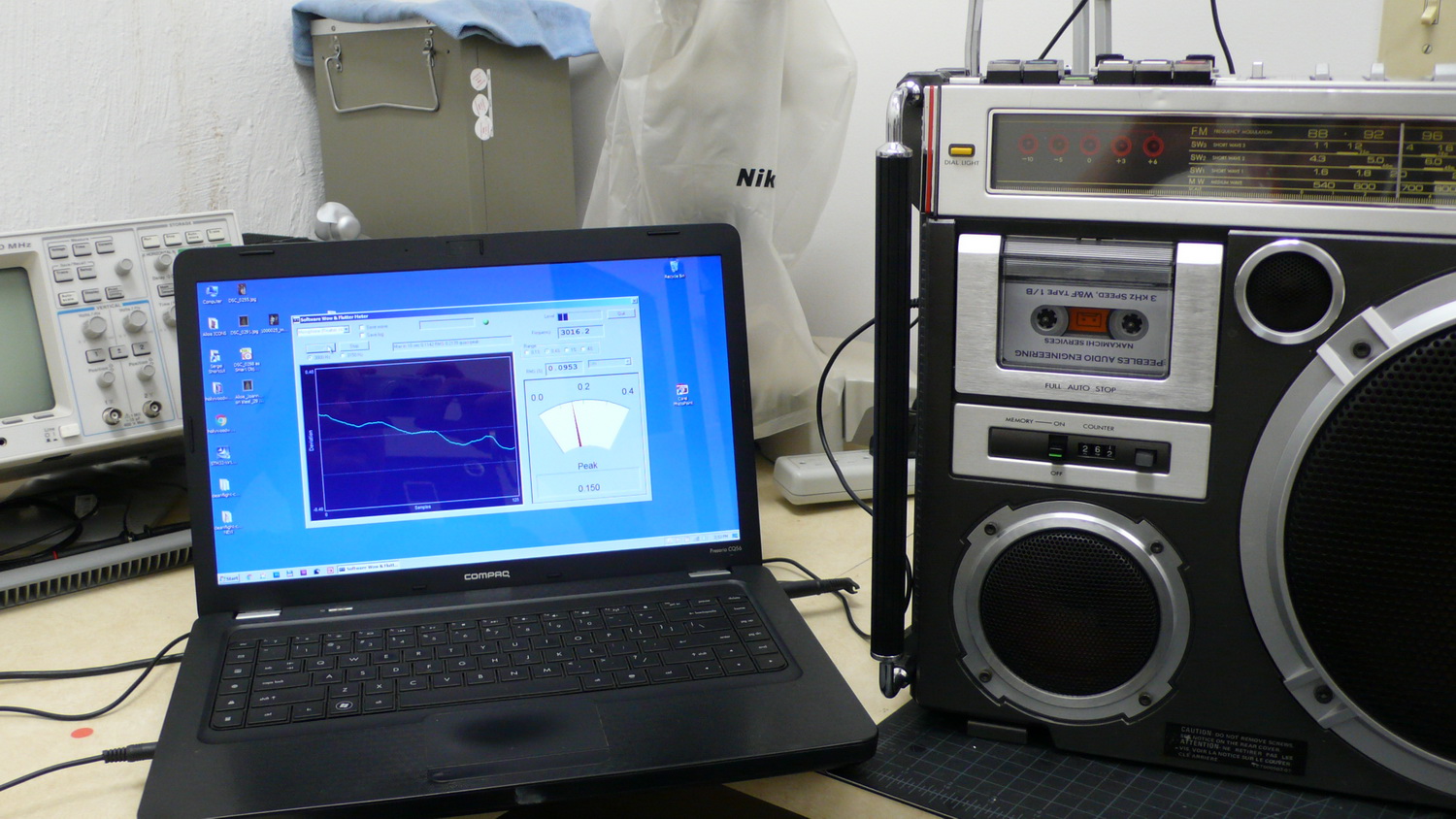Select Software Wow & Flutter taskbar button

point(368,567)
